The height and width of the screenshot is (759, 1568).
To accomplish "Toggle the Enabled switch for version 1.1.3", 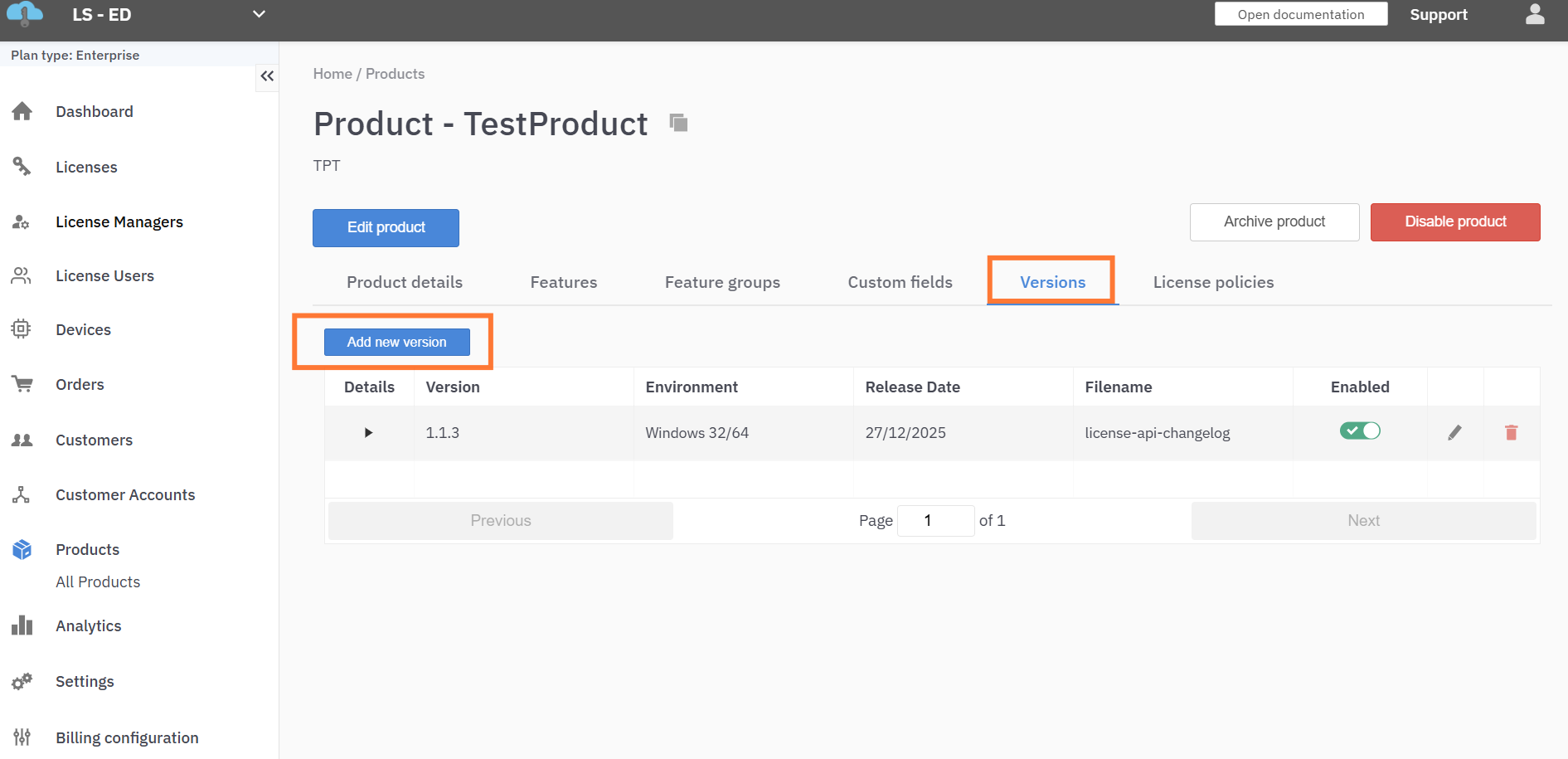I will (1359, 431).
